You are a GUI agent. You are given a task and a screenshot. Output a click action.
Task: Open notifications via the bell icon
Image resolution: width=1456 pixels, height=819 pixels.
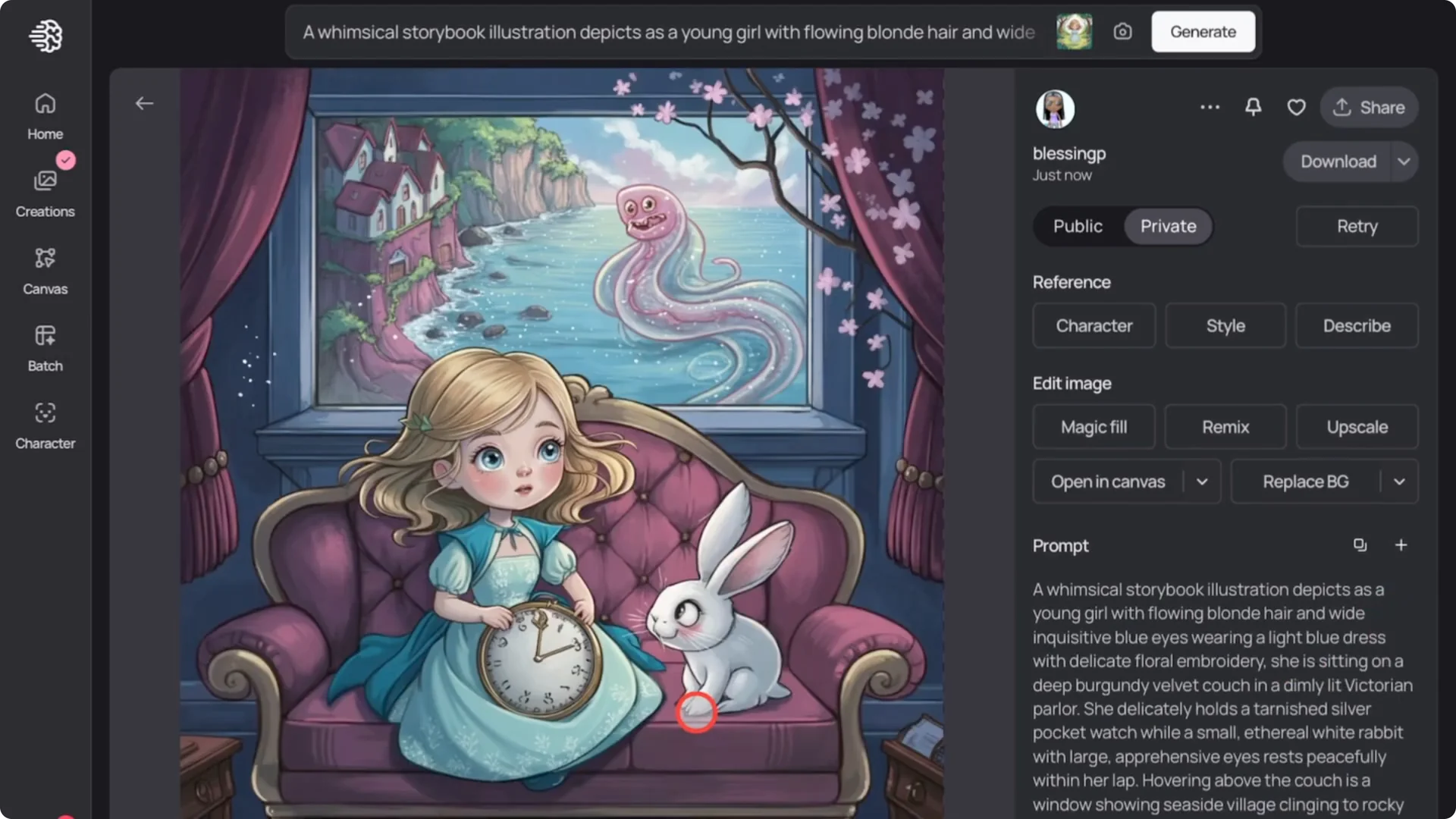click(x=1253, y=107)
